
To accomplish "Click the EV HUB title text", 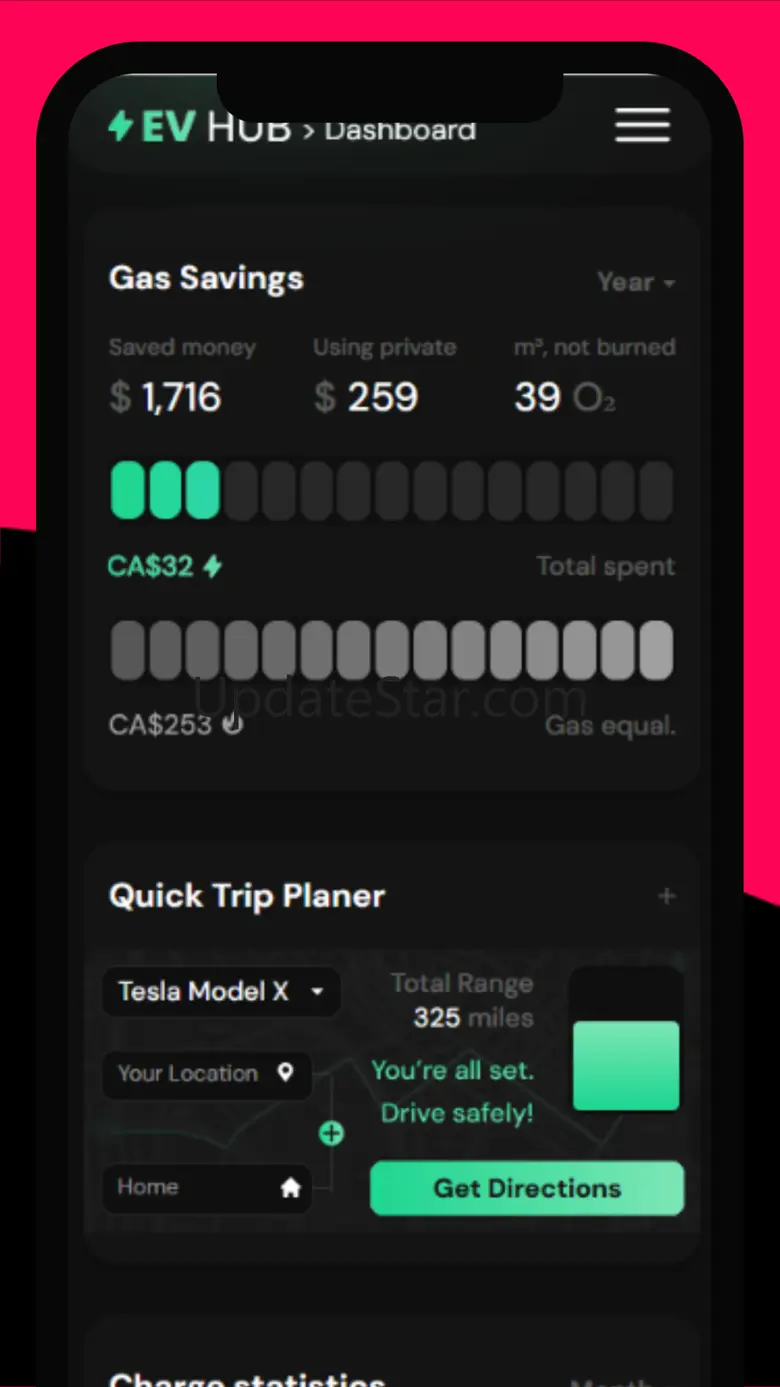I will click(216, 128).
